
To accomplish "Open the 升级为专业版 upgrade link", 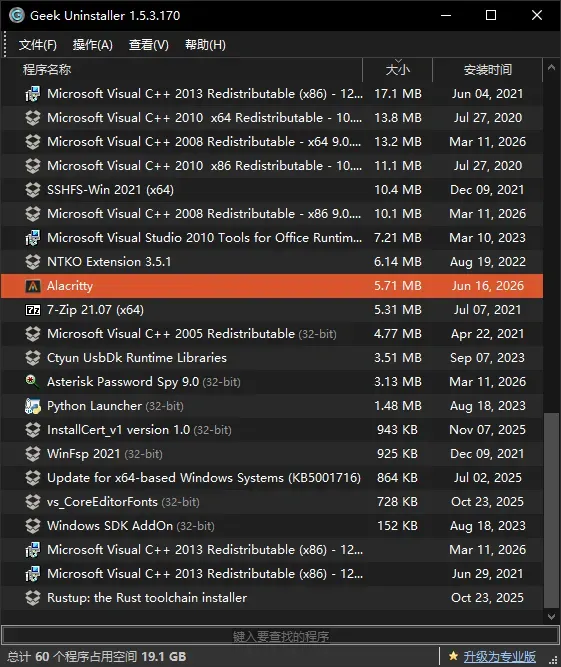I will tap(499, 656).
